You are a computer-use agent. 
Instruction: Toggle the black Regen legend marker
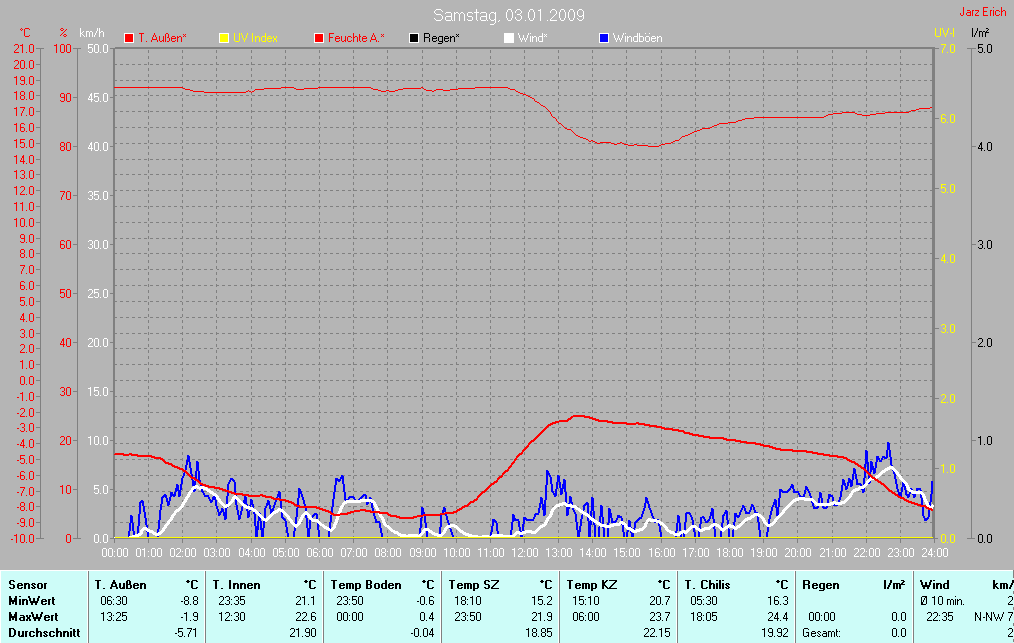[415, 38]
